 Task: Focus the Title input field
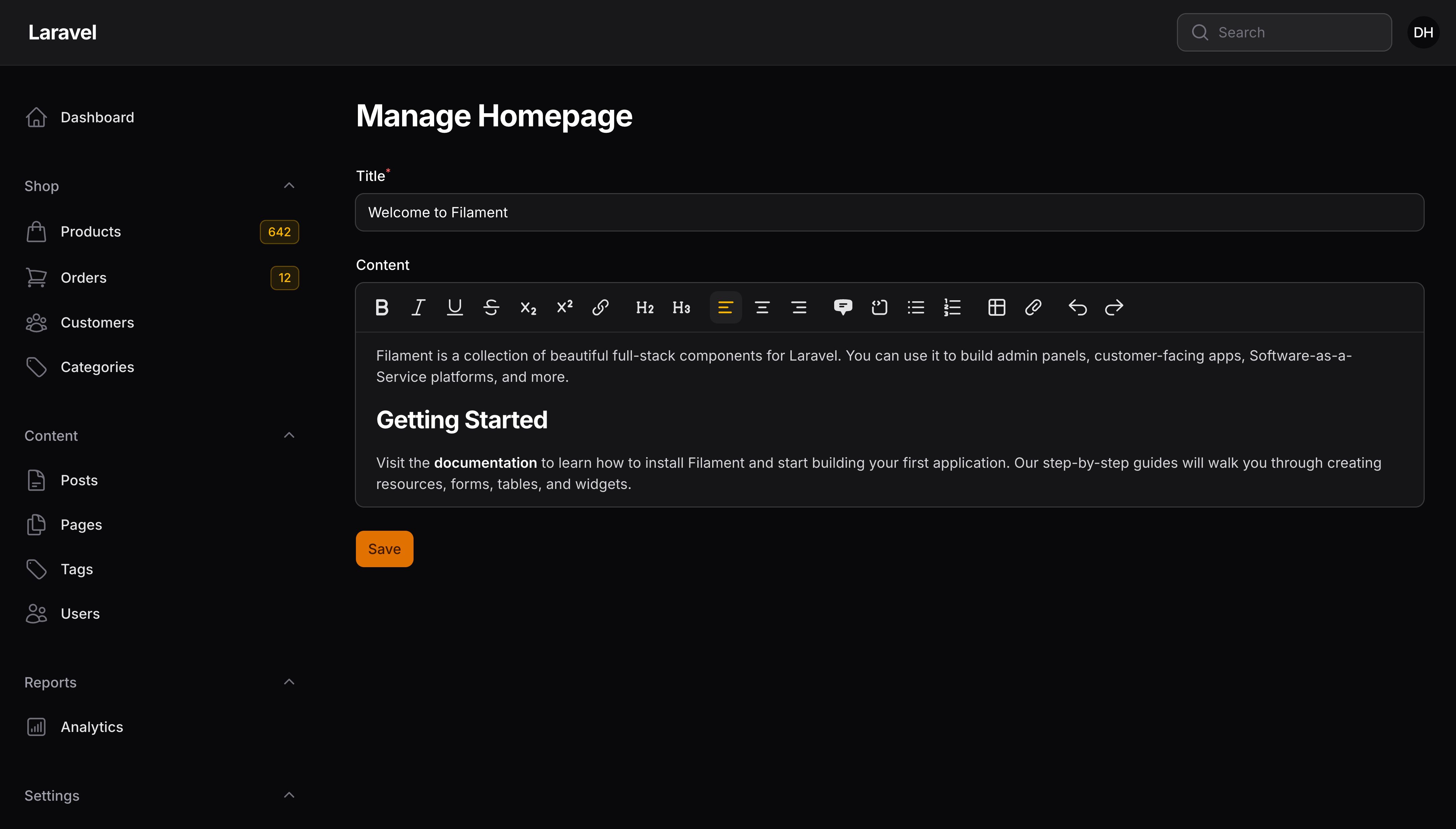[x=889, y=212]
